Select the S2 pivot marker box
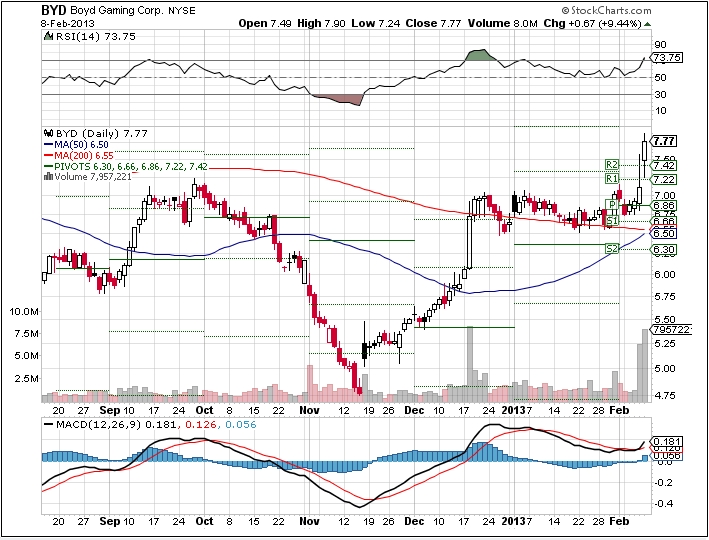Image resolution: width=709 pixels, height=540 pixels. pyautogui.click(x=611, y=249)
